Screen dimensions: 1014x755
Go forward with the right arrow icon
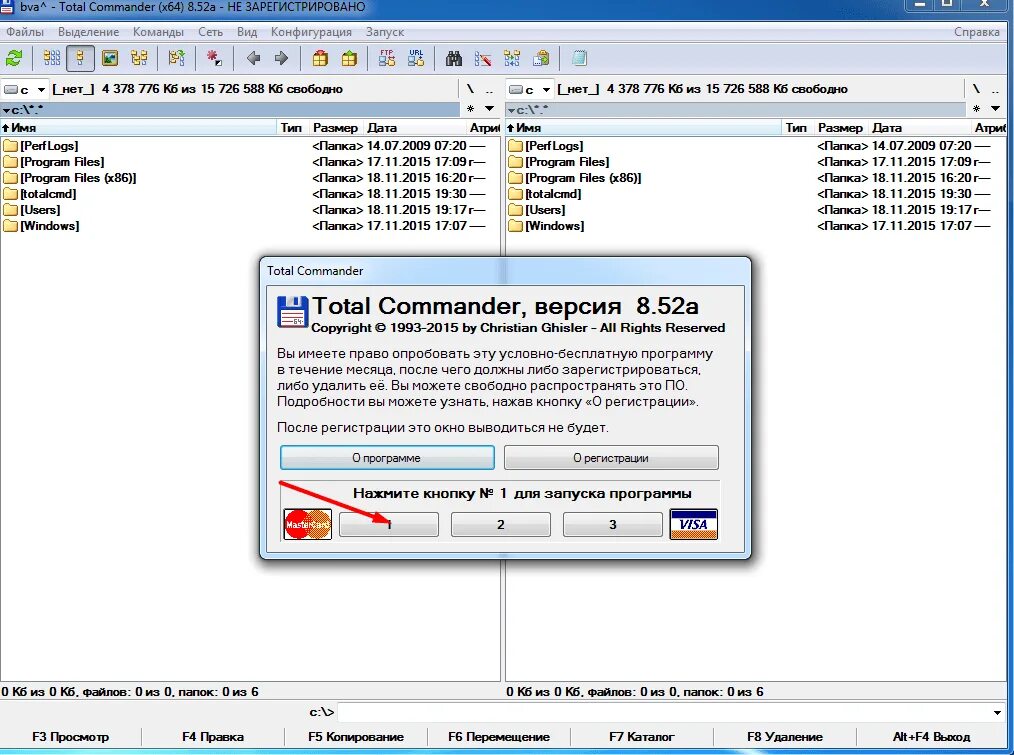point(281,58)
